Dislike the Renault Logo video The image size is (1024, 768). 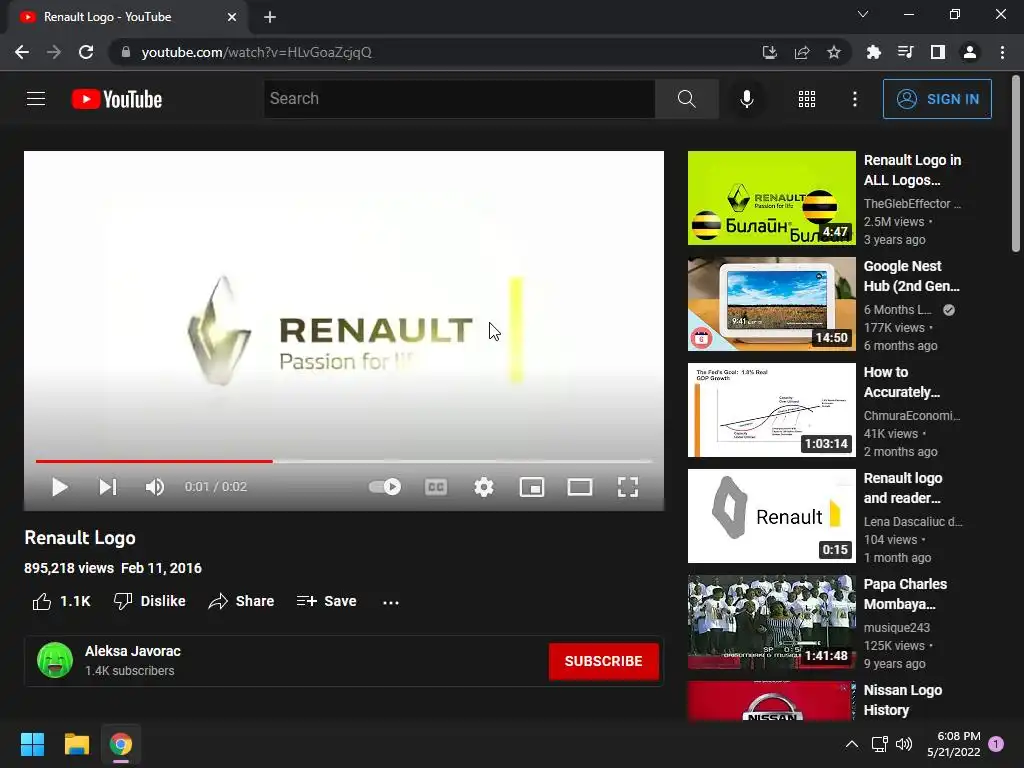(x=150, y=601)
